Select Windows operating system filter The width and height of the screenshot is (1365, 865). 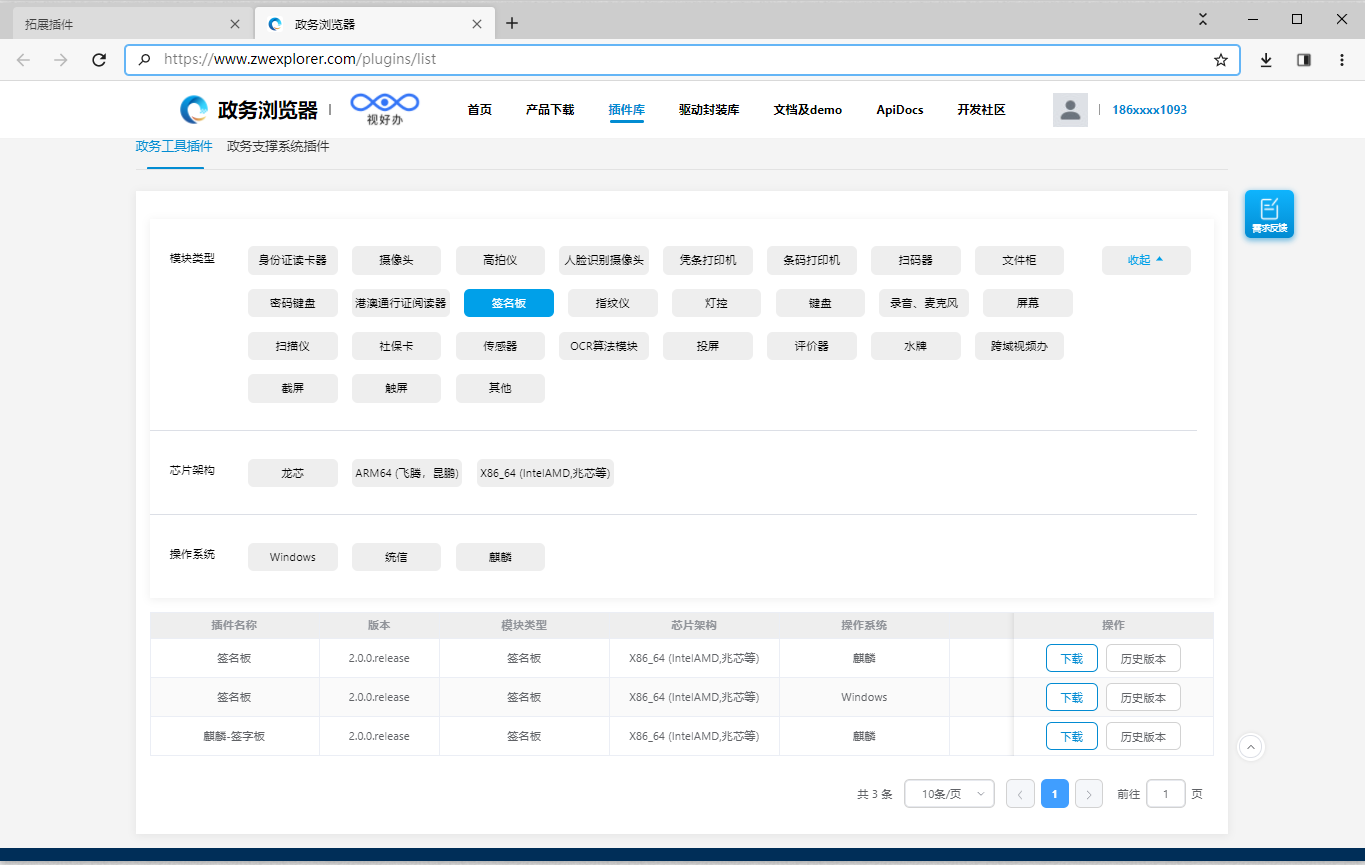293,557
